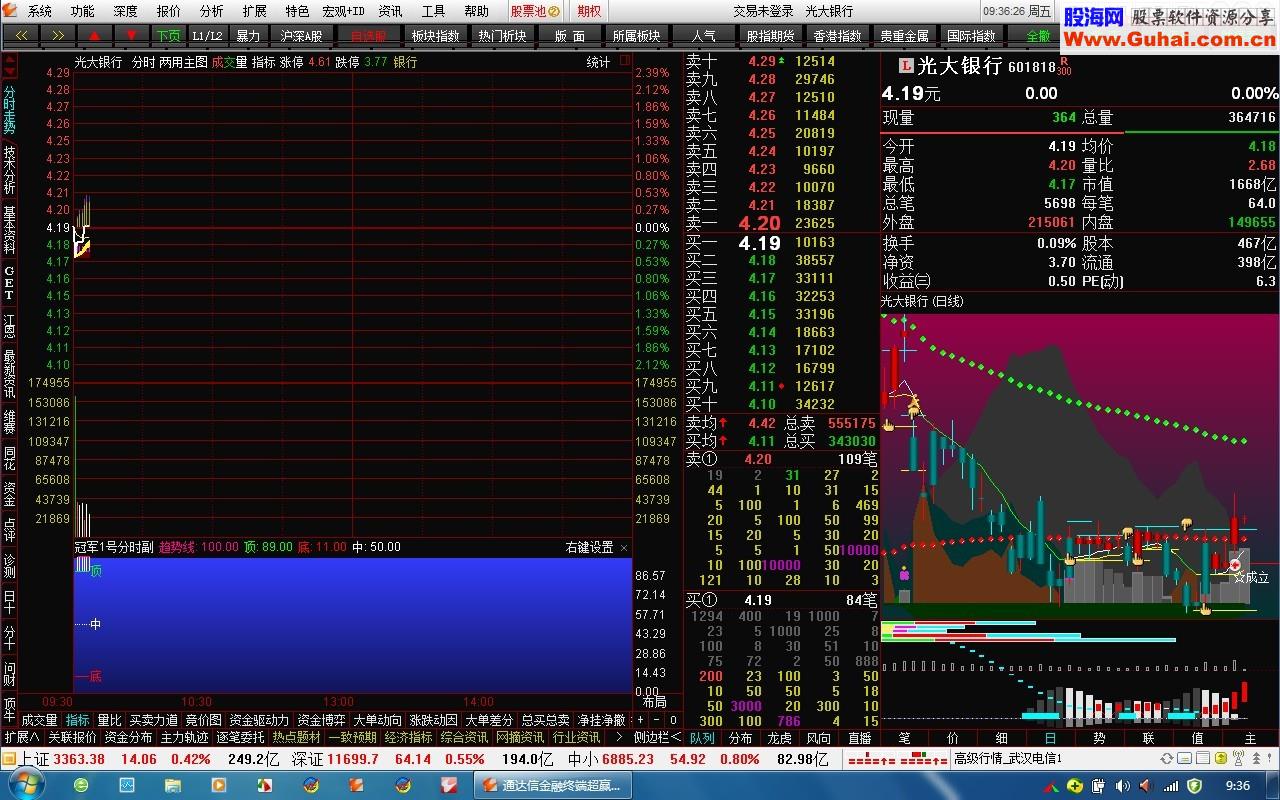This screenshot has width=1280, height=800.
Task: Switch to the 买卖力道 indicator tab
Action: pyautogui.click(x=154, y=720)
